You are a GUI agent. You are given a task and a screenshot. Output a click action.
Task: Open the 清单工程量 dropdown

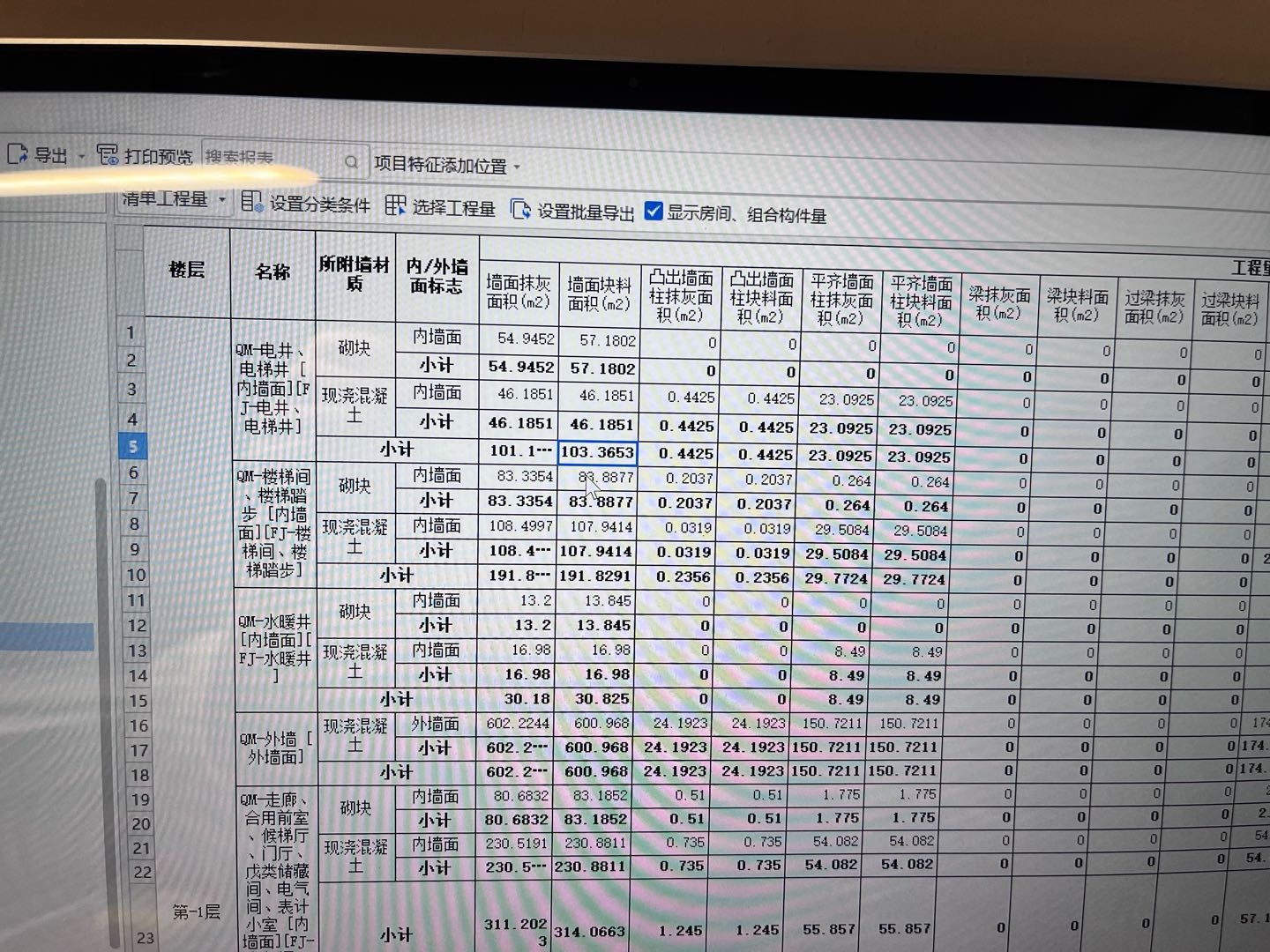point(174,199)
